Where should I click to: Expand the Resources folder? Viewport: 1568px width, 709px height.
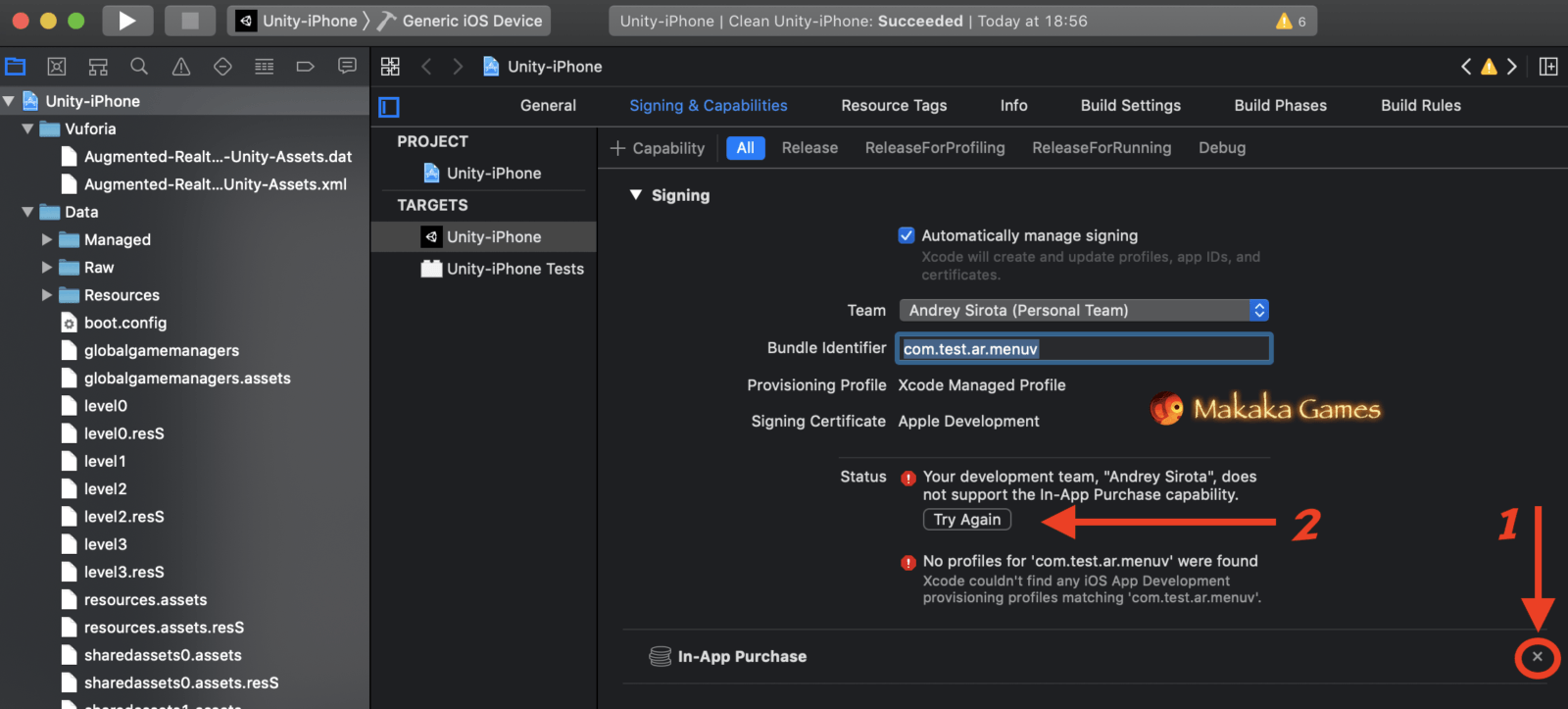point(47,295)
